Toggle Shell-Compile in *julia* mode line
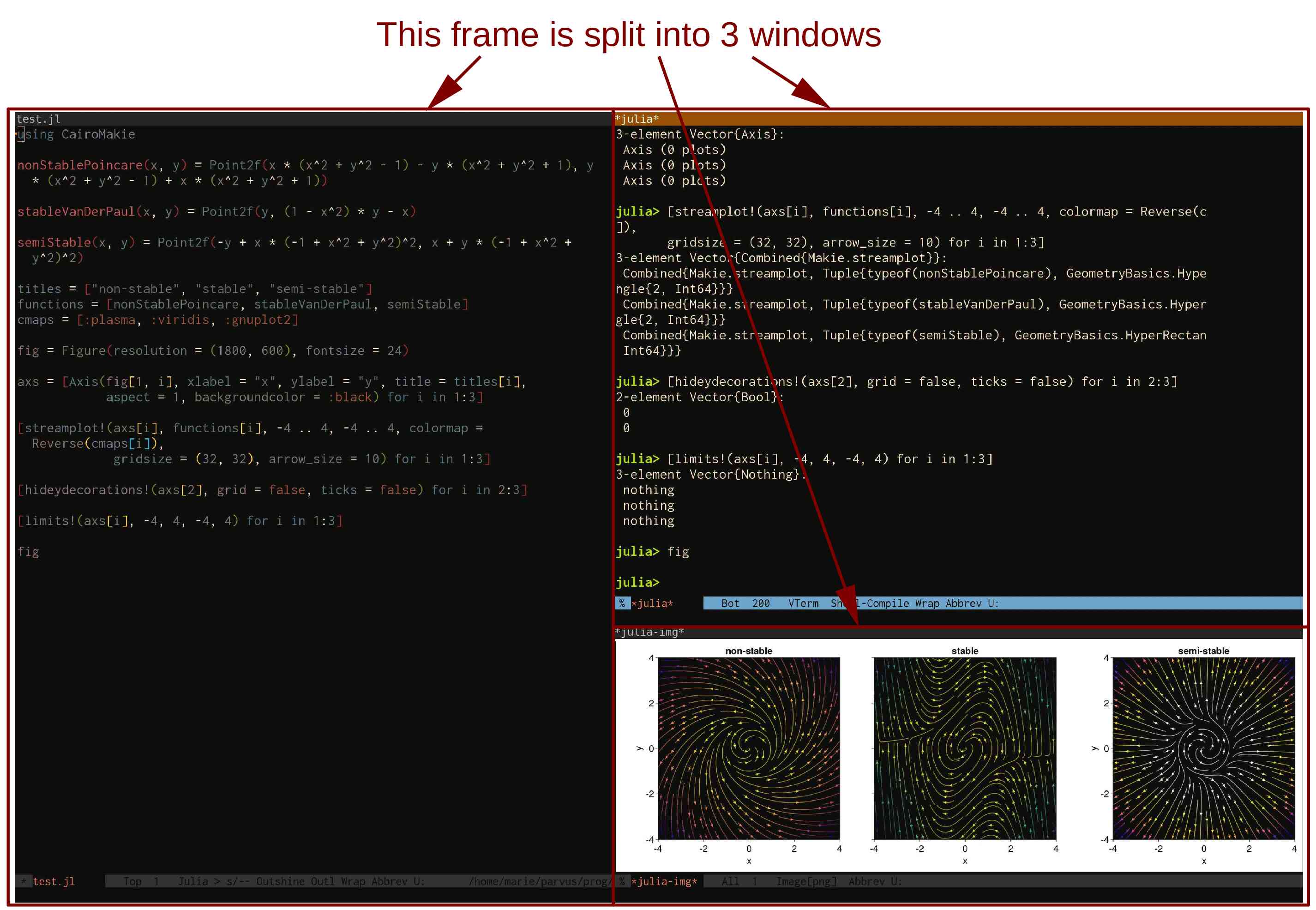The width and height of the screenshot is (1316, 910). click(x=870, y=603)
